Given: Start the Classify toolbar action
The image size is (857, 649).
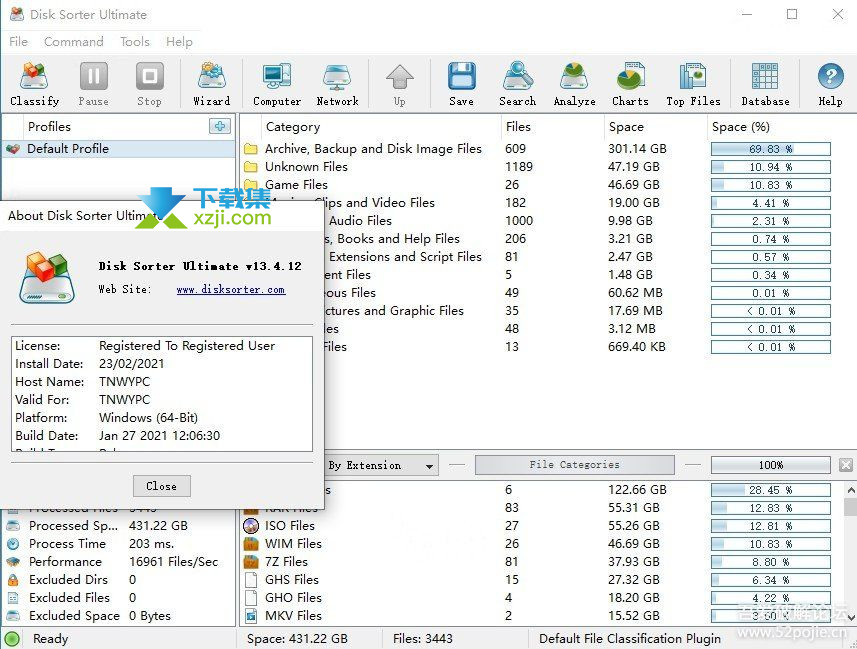Looking at the screenshot, I should coord(34,84).
